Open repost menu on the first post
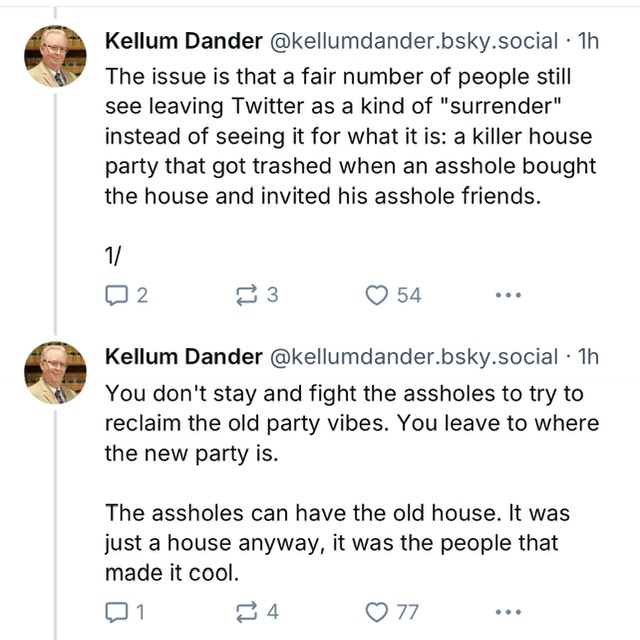 (244, 295)
